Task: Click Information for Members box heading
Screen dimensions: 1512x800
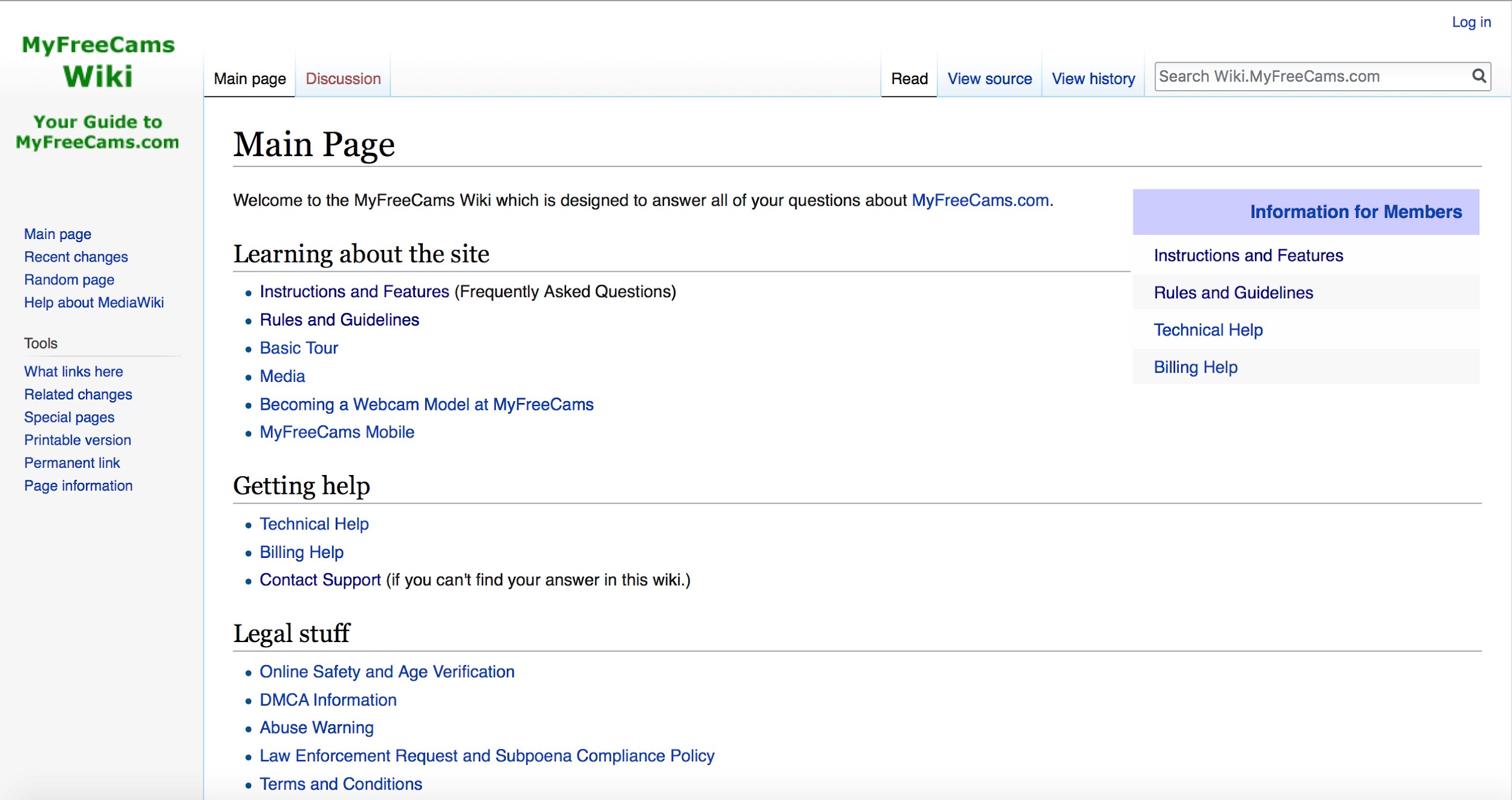Action: pos(1356,212)
